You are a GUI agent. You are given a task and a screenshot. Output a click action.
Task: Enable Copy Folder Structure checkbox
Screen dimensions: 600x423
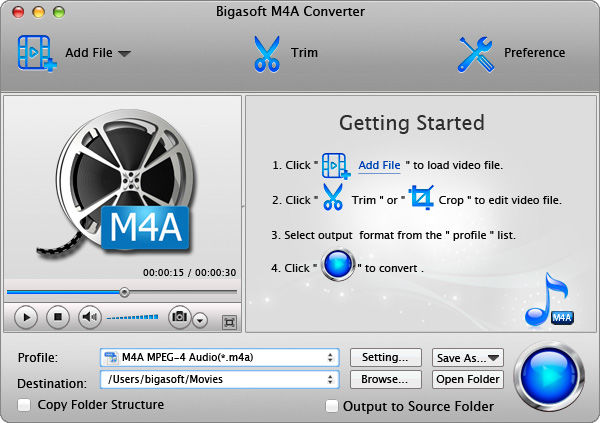[x=25, y=405]
